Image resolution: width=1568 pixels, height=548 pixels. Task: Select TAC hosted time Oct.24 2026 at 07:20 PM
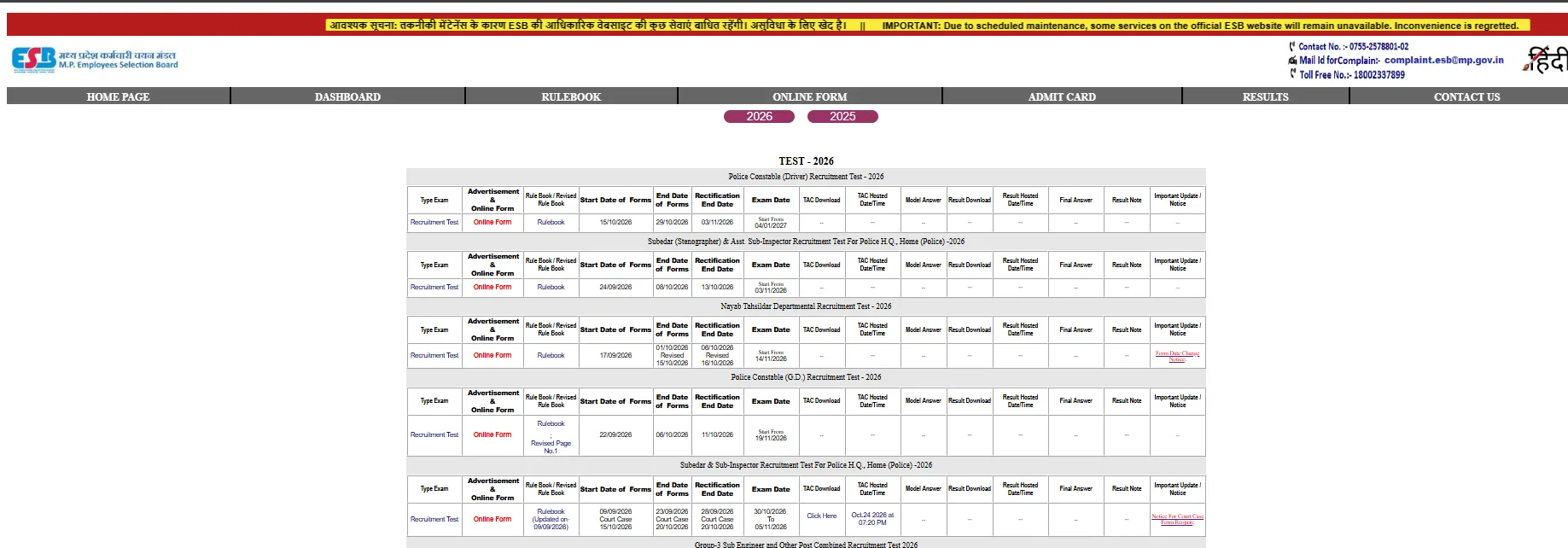[x=872, y=519]
